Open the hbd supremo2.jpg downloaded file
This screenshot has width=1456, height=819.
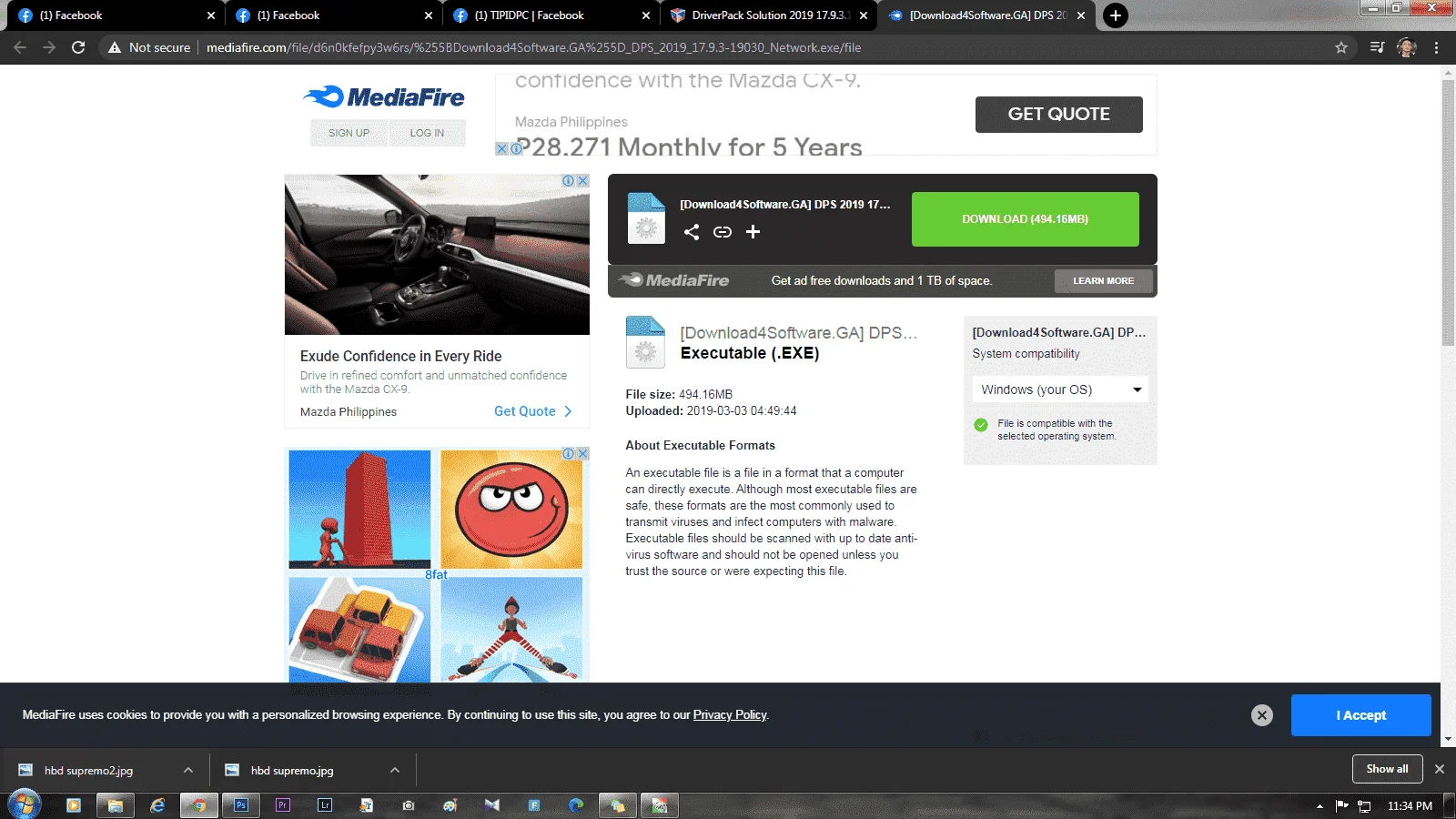tap(88, 771)
